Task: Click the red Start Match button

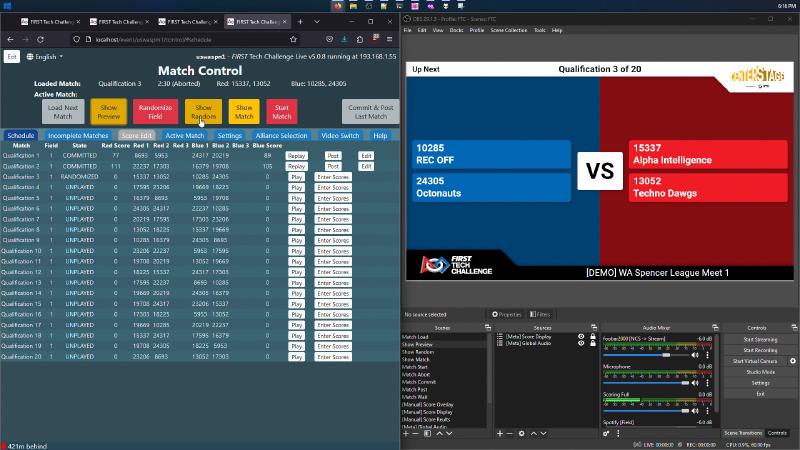Action: [282, 112]
